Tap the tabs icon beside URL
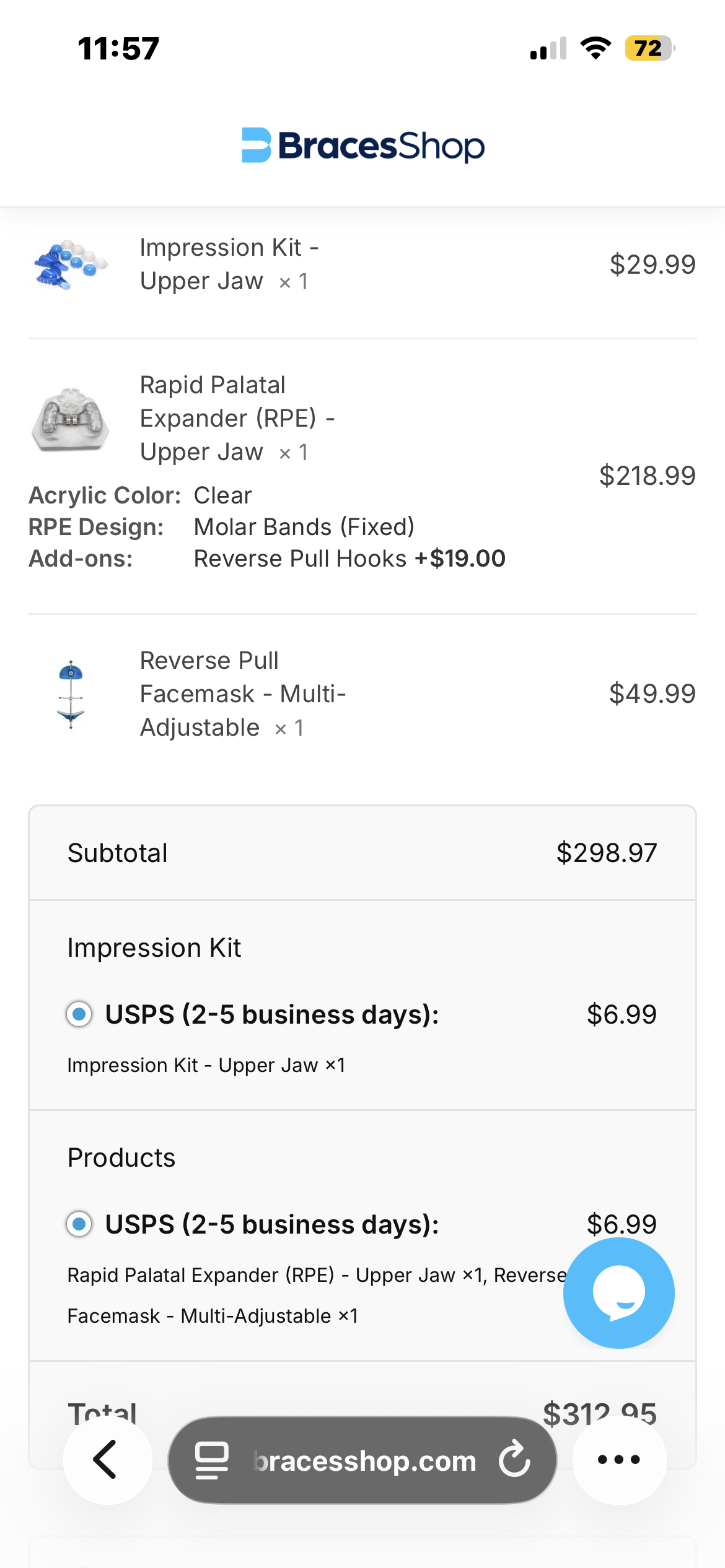Screen dimensions: 725x1568 [x=212, y=1460]
